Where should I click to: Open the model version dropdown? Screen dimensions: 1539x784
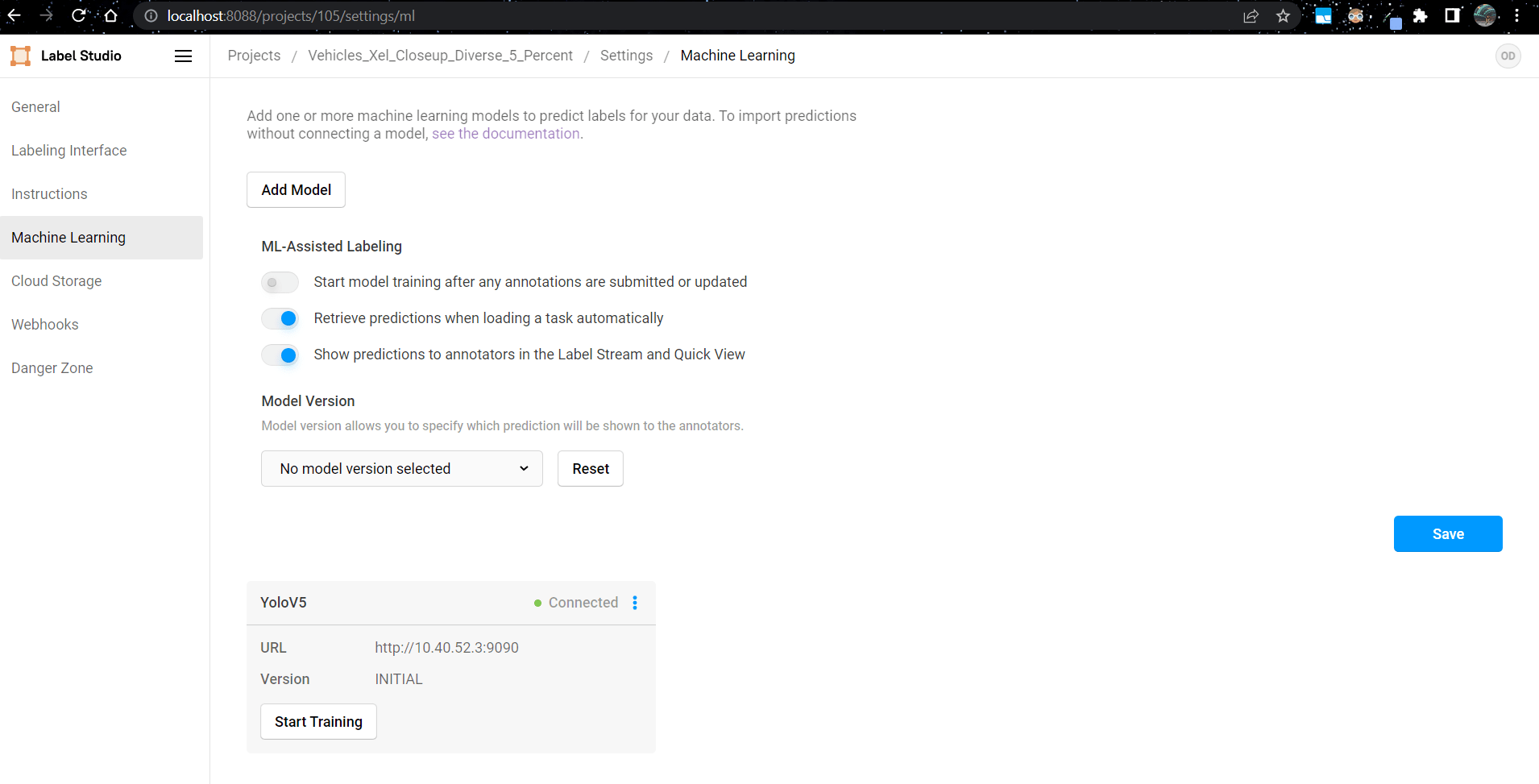[x=401, y=468]
